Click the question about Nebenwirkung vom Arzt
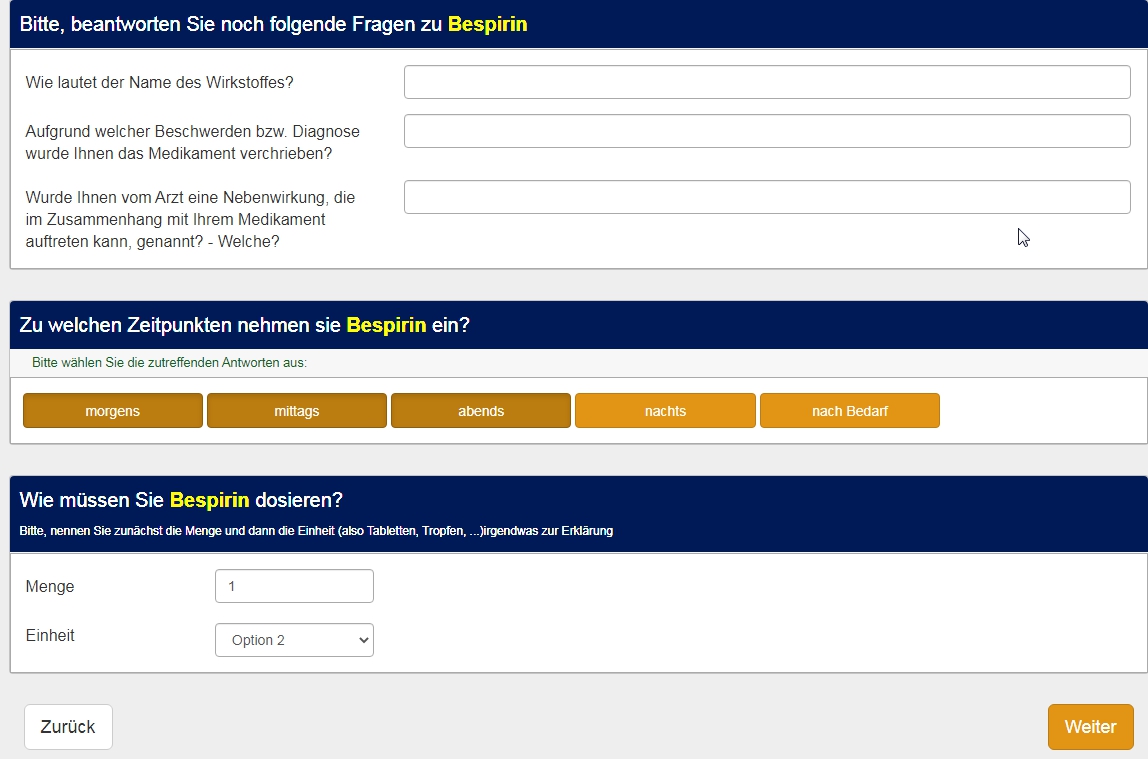Image resolution: width=1148 pixels, height=759 pixels. pyautogui.click(x=190, y=220)
